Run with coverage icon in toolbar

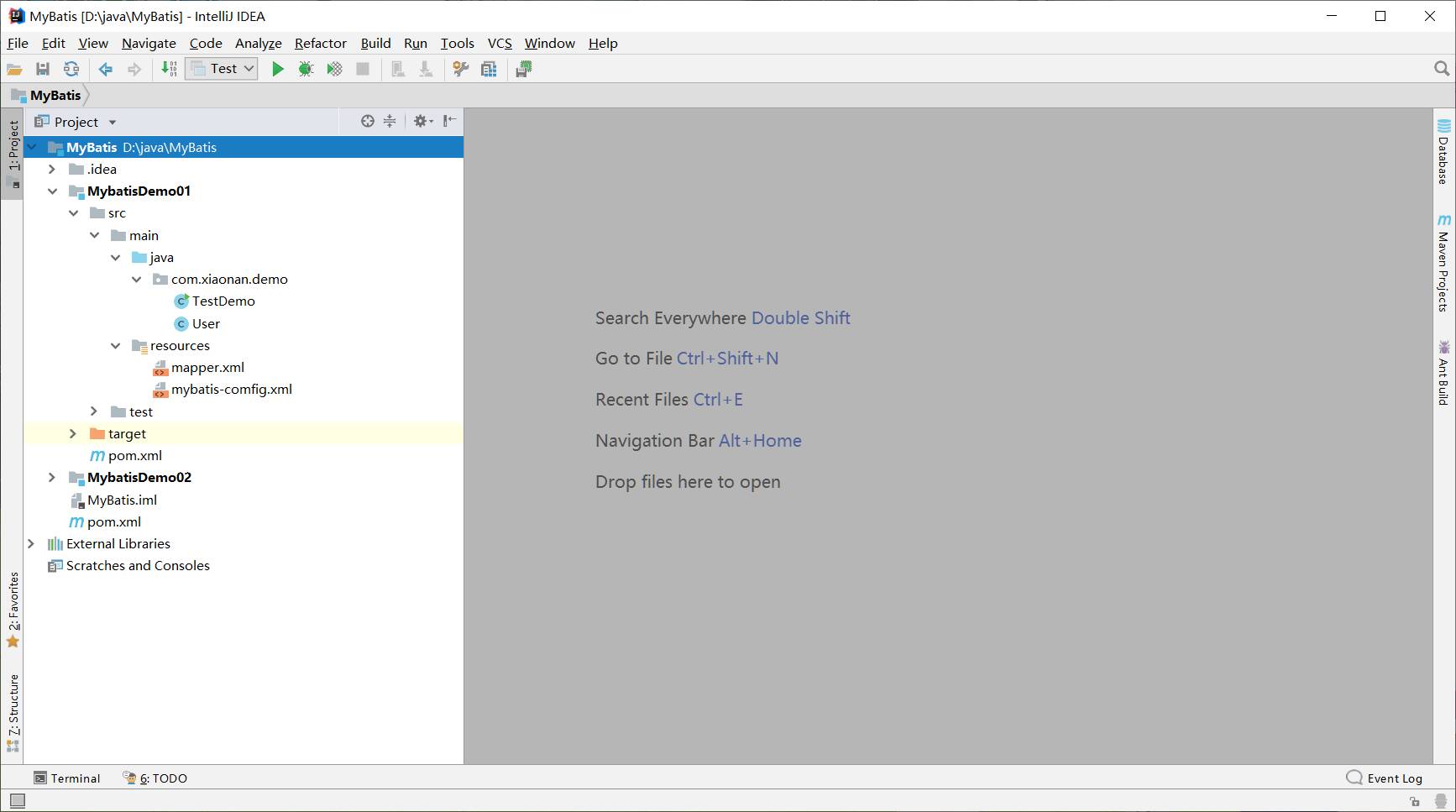tap(334, 69)
